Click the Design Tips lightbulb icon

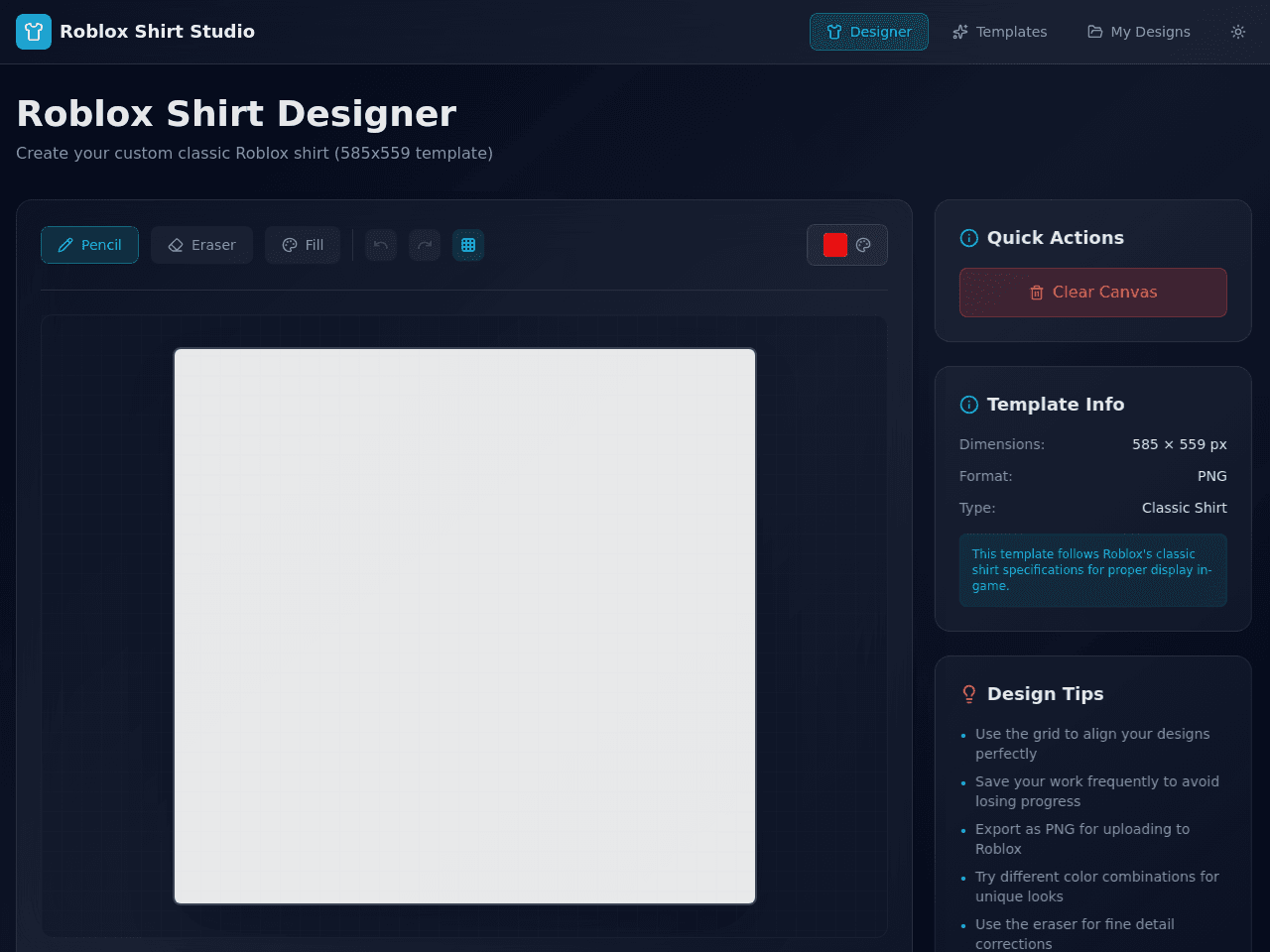pos(969,694)
